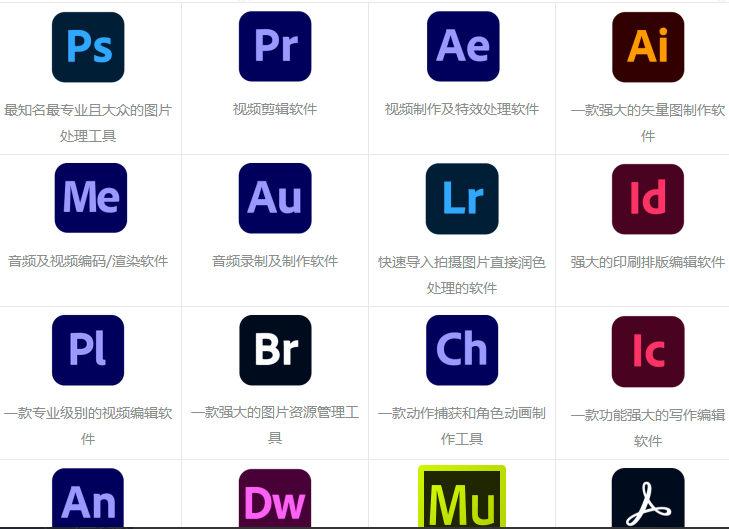Open the Character Animator Ch icon
The height and width of the screenshot is (529, 729).
tap(462, 350)
